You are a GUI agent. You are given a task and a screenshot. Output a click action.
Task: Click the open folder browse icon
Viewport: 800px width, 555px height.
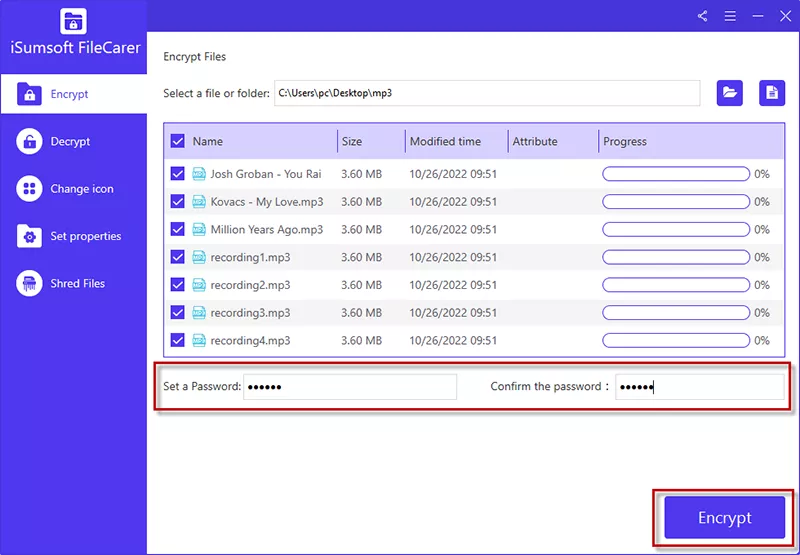coord(730,93)
